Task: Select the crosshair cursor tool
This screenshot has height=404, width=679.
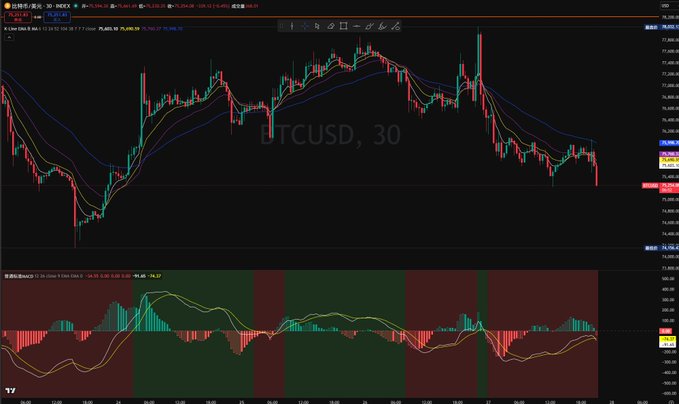Action: (x=305, y=26)
